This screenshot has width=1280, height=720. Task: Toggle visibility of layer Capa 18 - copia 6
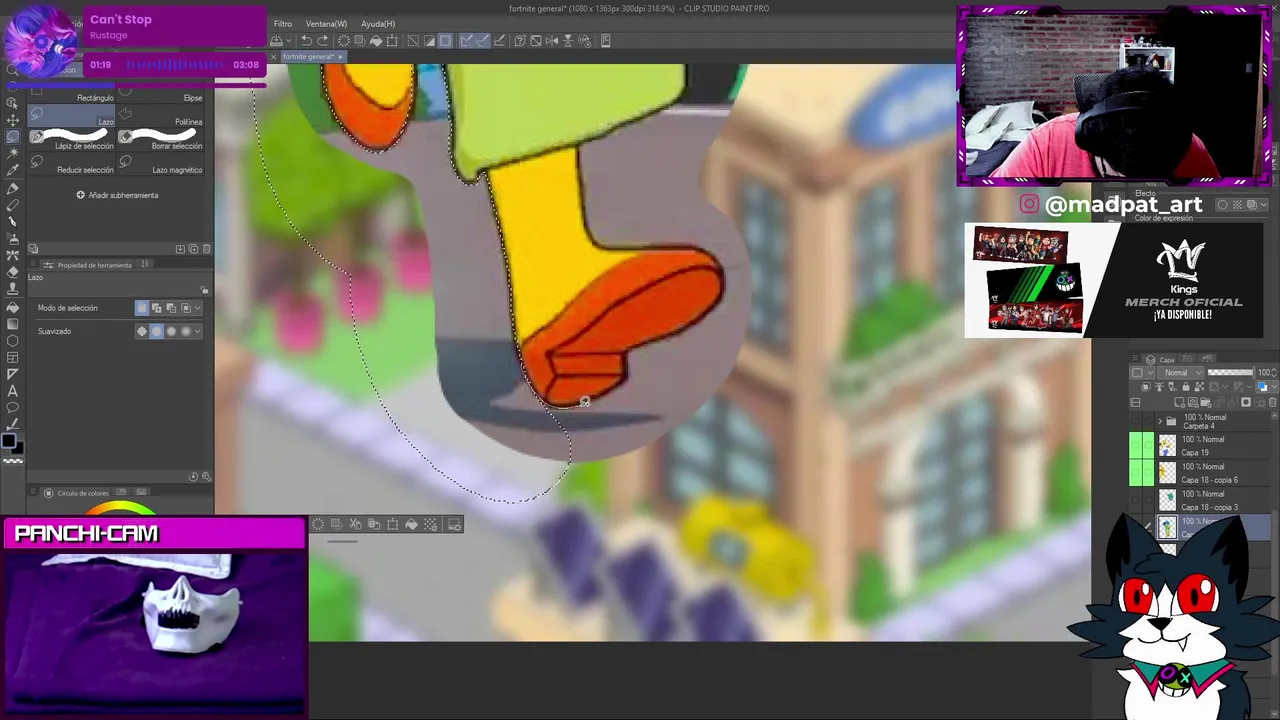[1135, 472]
